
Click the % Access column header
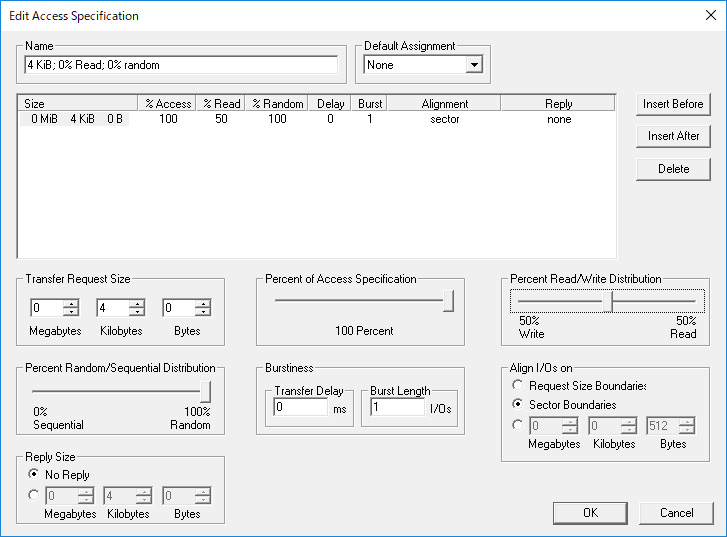pos(167,104)
